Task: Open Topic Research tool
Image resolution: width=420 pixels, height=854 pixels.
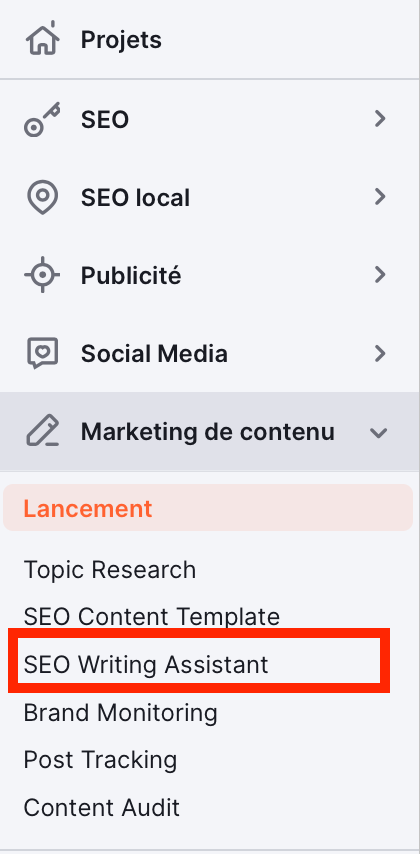Action: 109,570
